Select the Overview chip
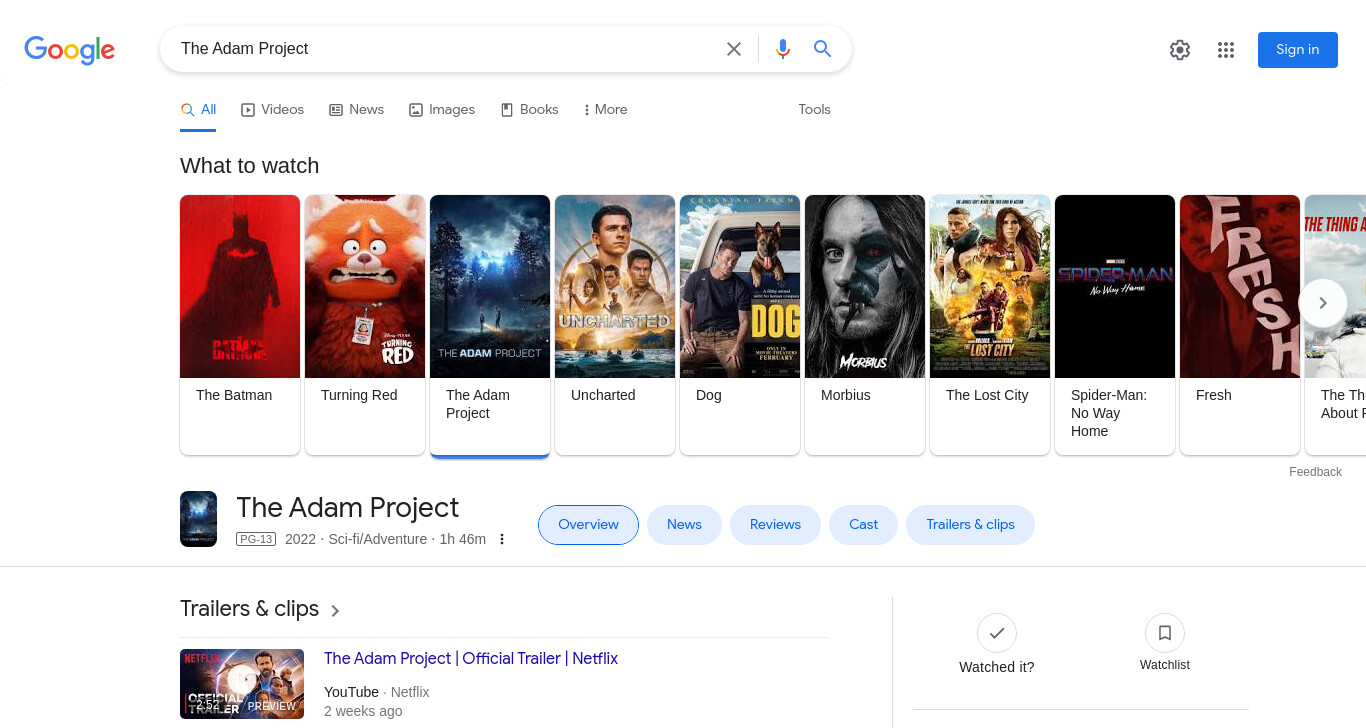Viewport: 1366px width, 728px height. 588,525
